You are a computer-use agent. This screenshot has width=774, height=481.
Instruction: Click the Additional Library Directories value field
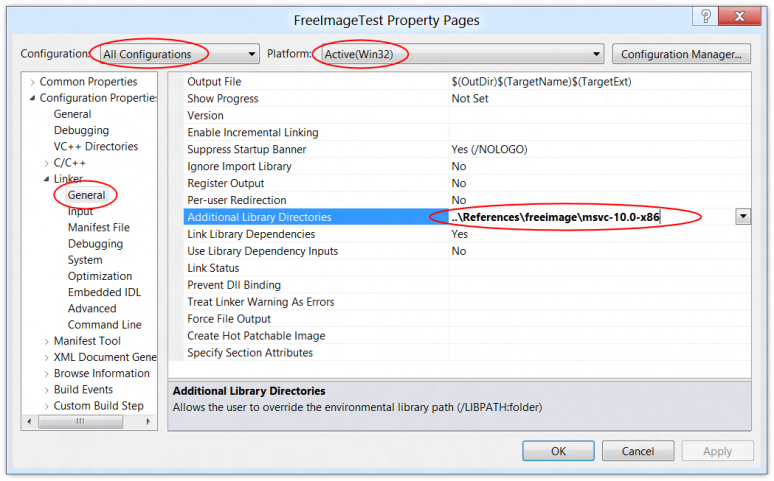(591, 217)
